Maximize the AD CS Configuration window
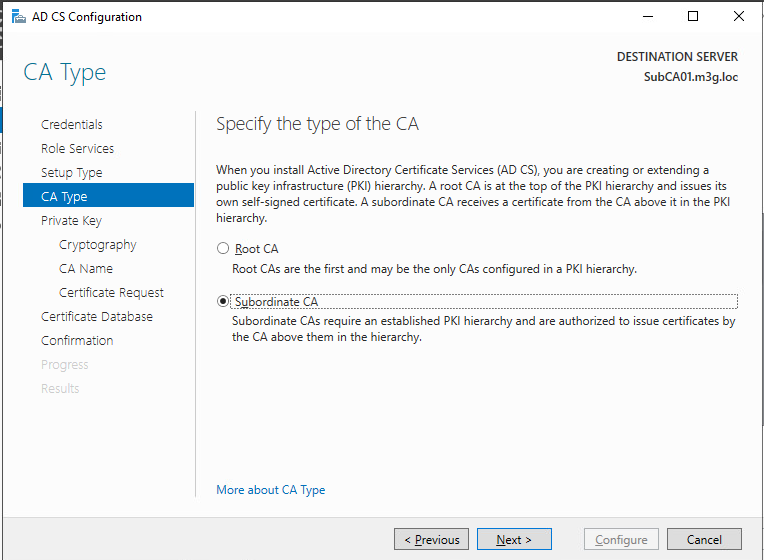Viewport: 764px width, 560px height. 693,17
